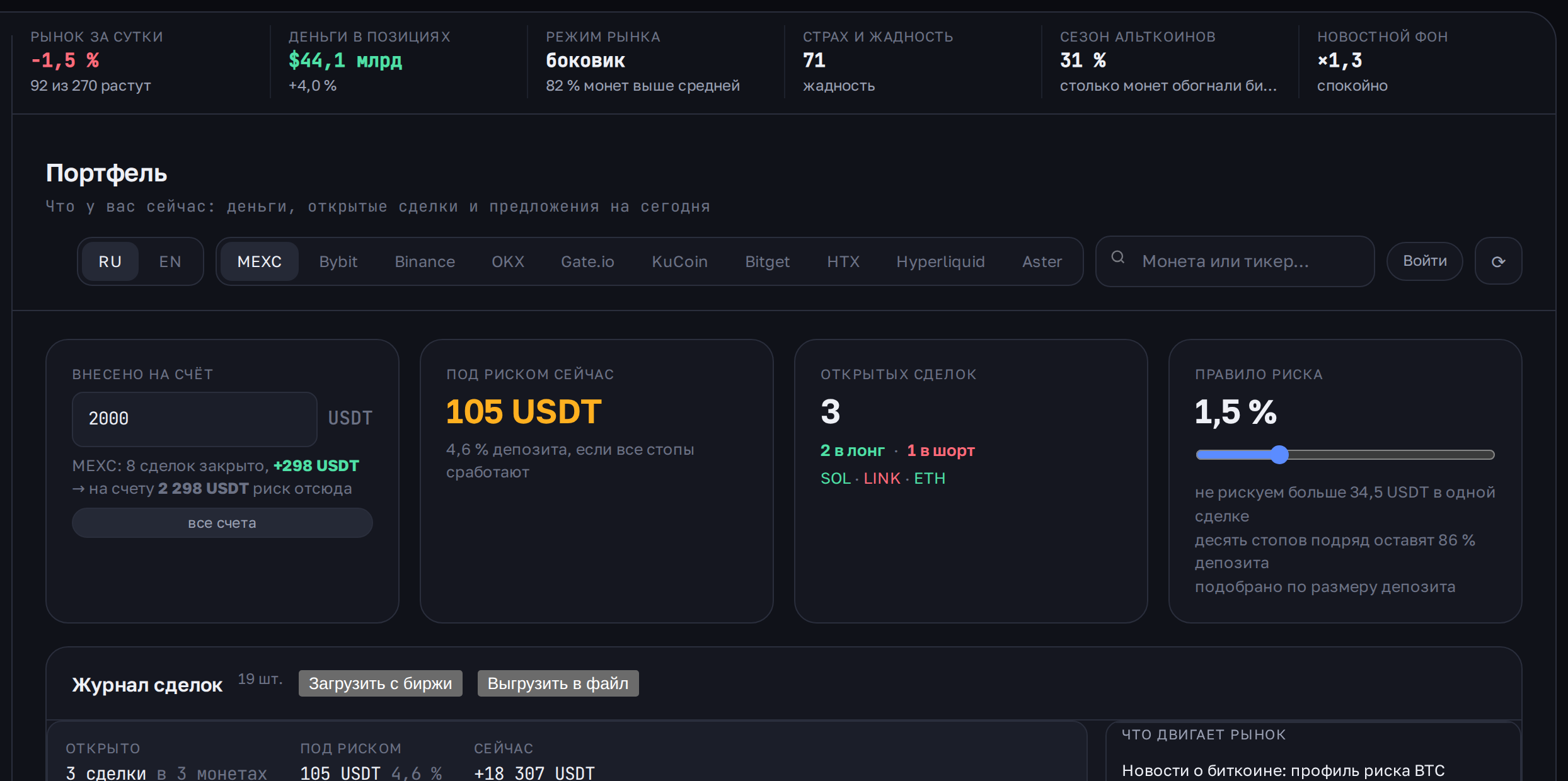Click the LINK ticker in open trades

882,479
